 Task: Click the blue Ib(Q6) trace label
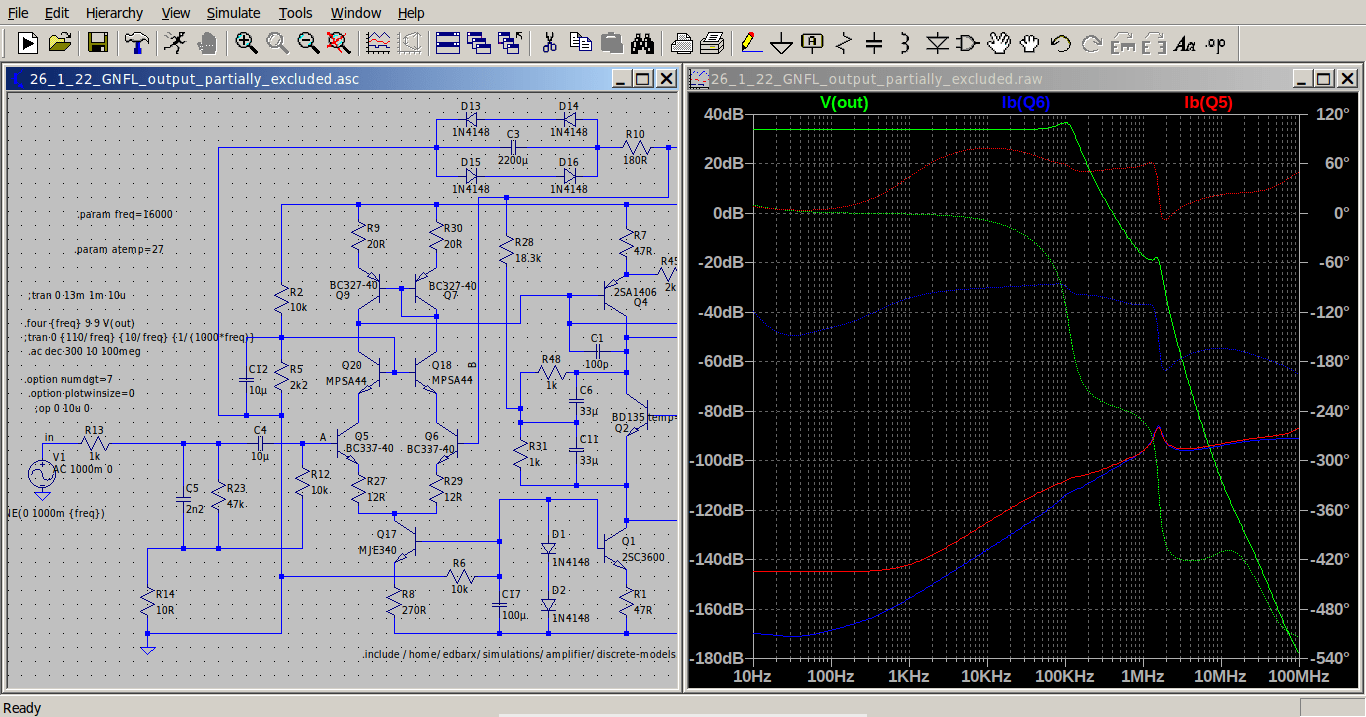(x=1026, y=102)
